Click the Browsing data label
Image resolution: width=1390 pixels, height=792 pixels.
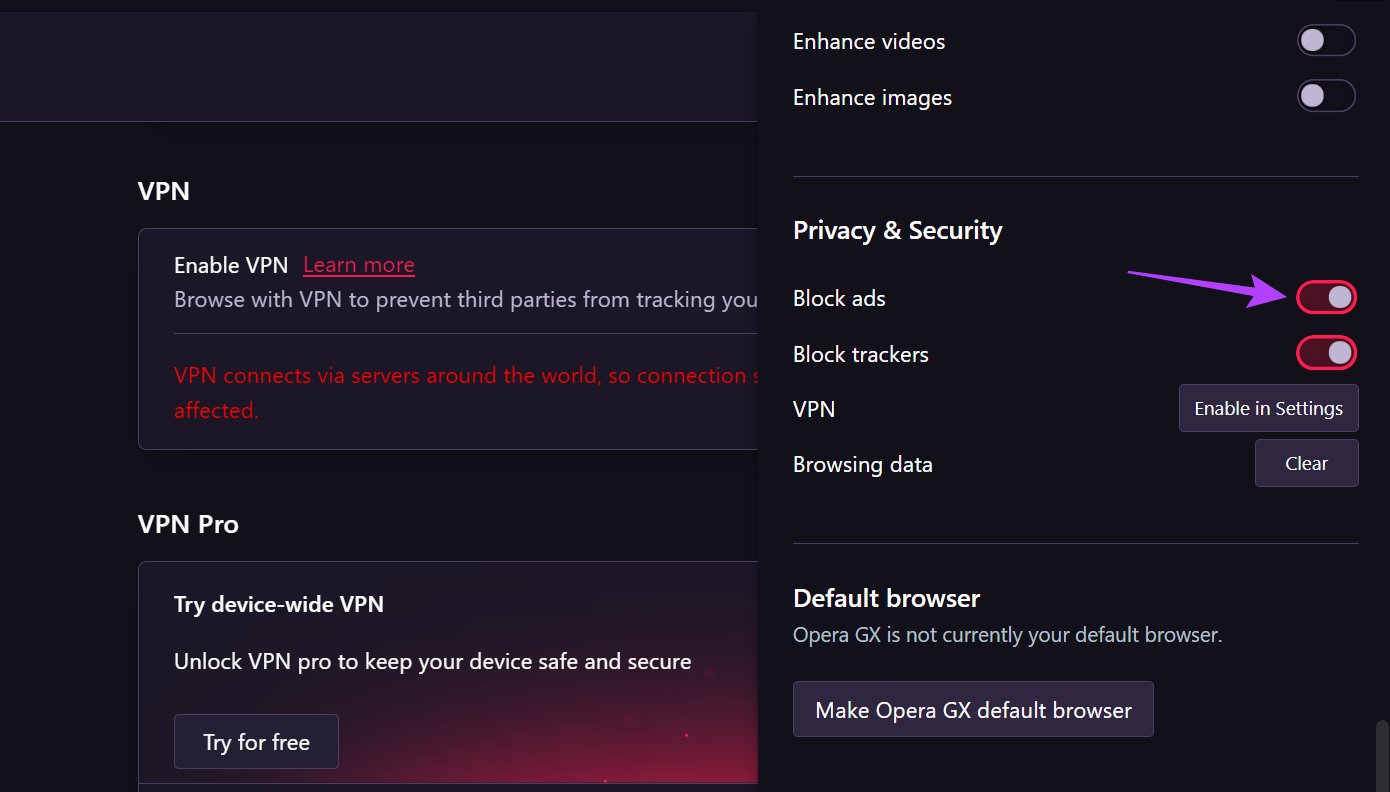pyautogui.click(x=862, y=465)
